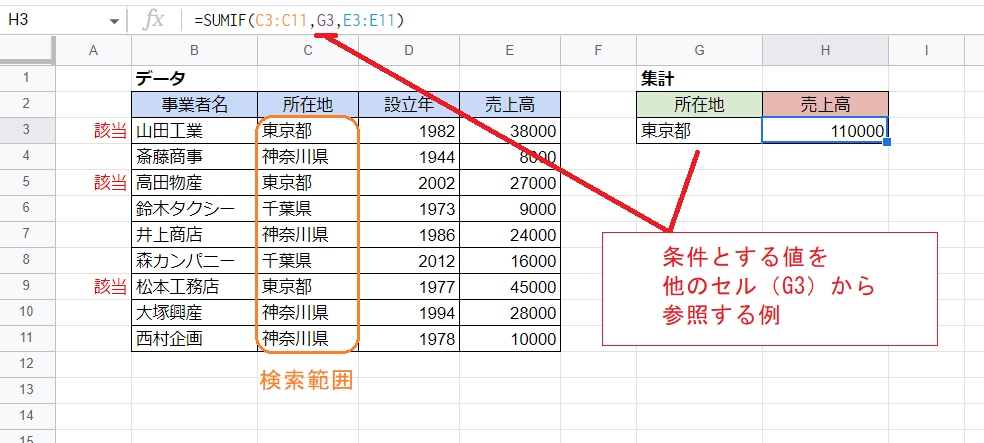Click the 設立年 header cell

click(x=409, y=104)
